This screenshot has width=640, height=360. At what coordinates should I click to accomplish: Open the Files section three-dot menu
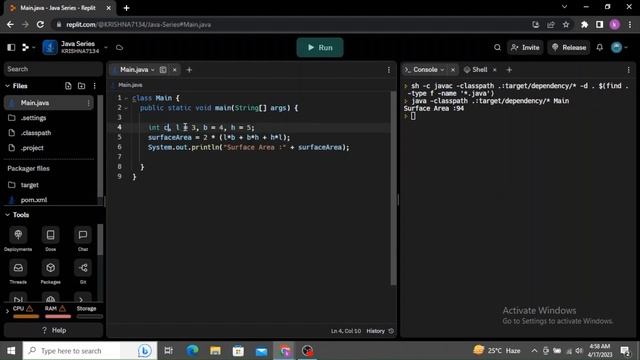95,86
